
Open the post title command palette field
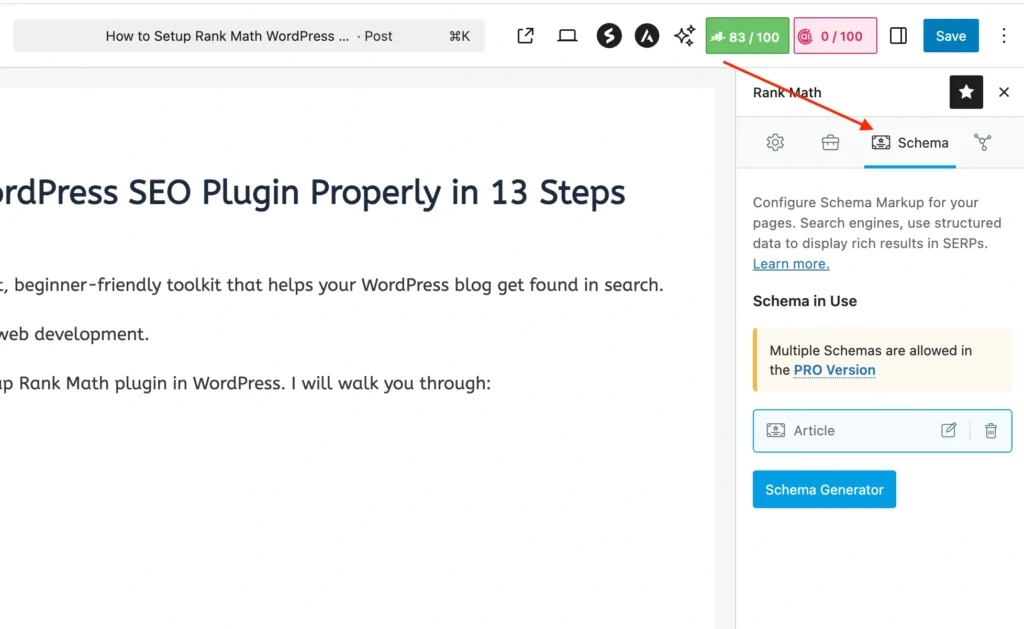249,36
